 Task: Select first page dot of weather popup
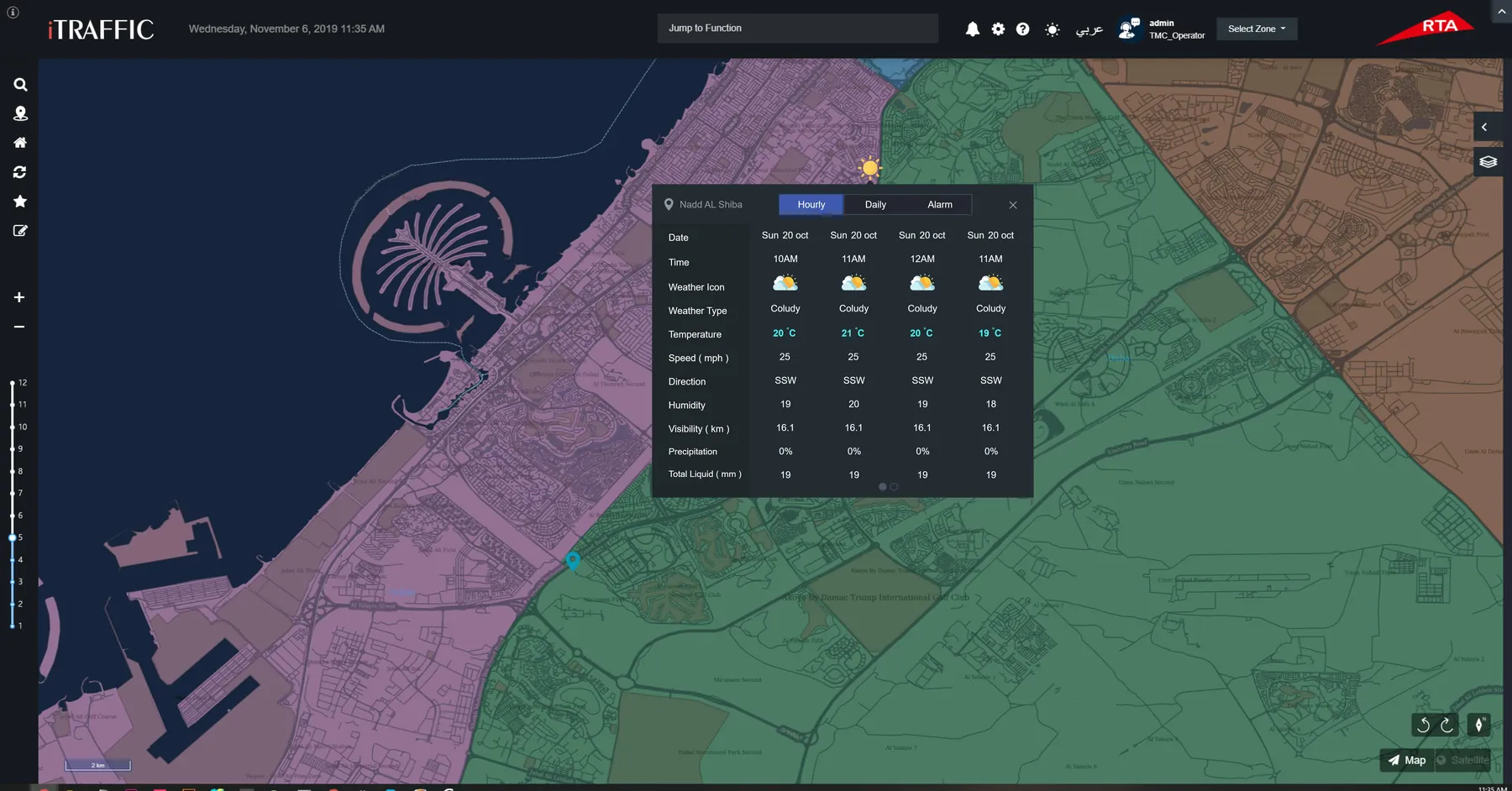pyautogui.click(x=882, y=487)
